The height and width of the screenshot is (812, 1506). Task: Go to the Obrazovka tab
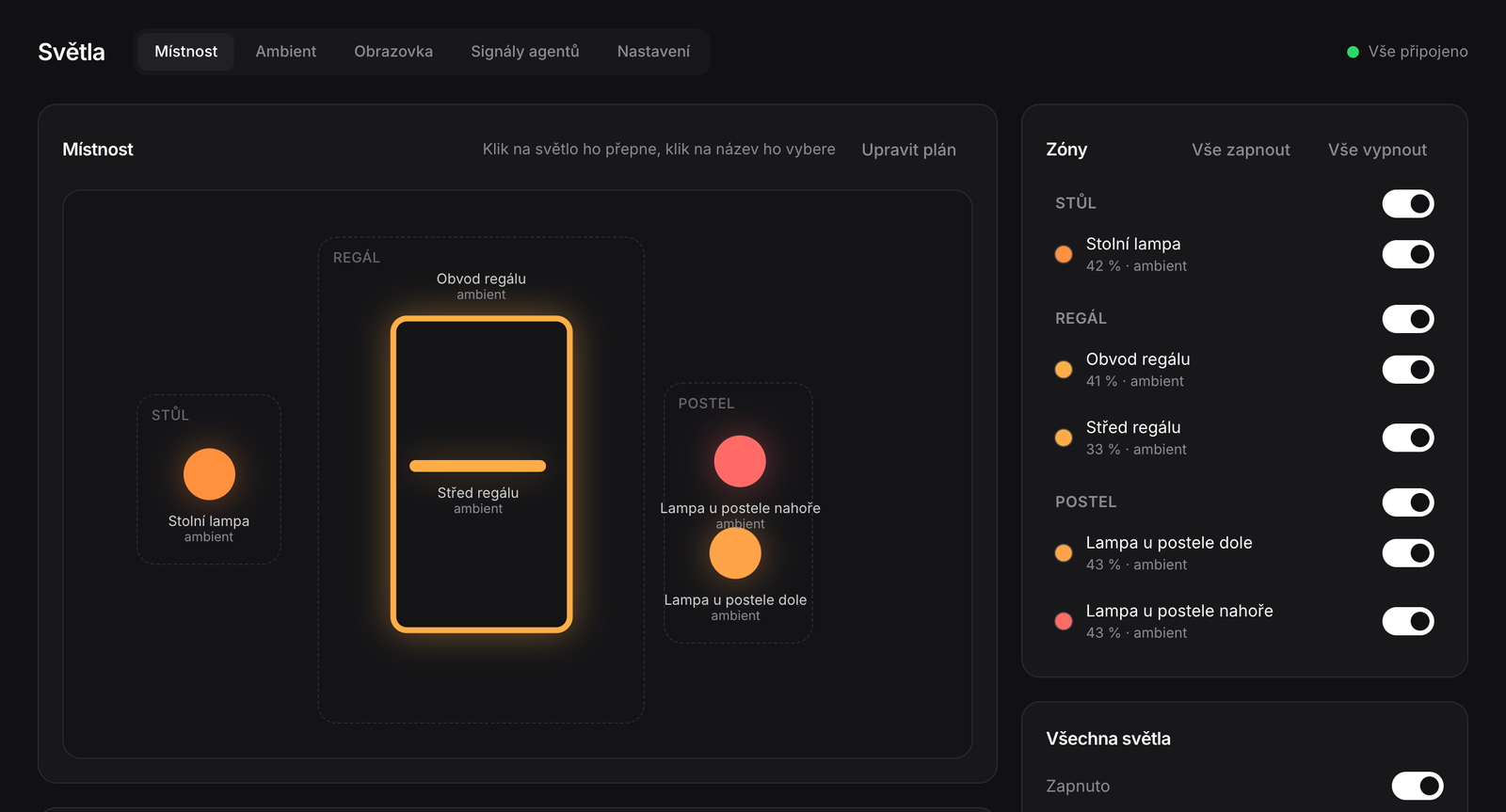pos(393,52)
